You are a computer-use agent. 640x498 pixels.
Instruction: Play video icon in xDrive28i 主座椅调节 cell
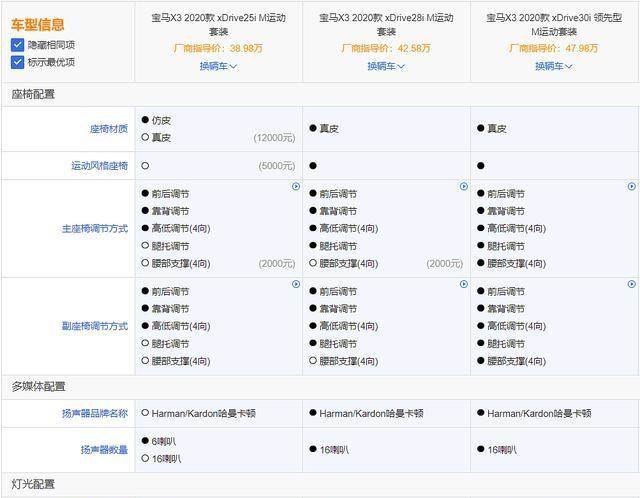(x=464, y=187)
